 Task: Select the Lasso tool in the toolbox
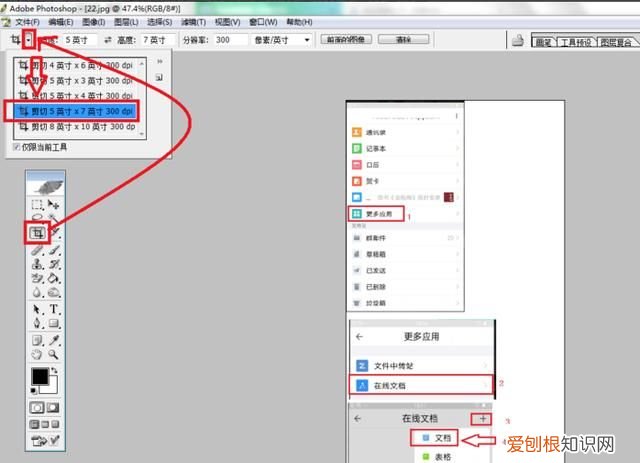click(38, 218)
